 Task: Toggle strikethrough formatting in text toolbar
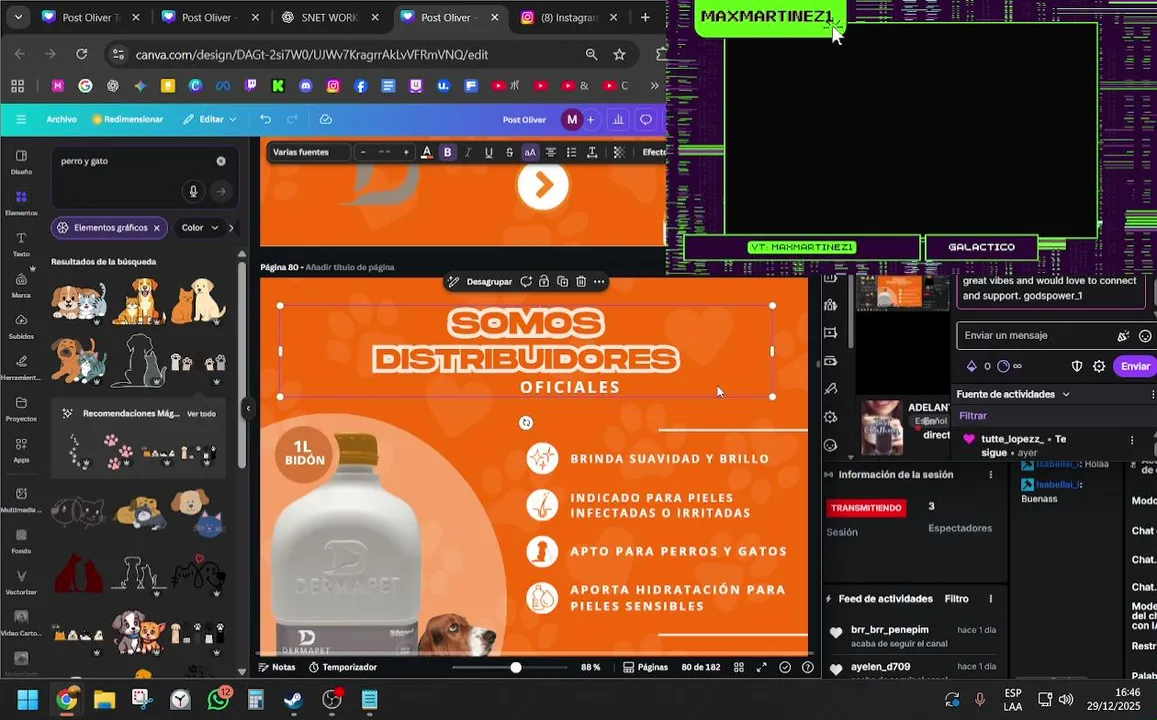point(509,153)
